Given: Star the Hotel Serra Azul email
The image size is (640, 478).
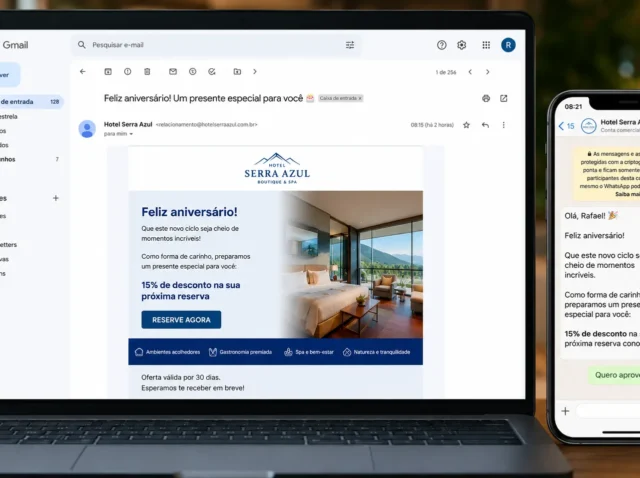Looking at the screenshot, I should coord(466,125).
